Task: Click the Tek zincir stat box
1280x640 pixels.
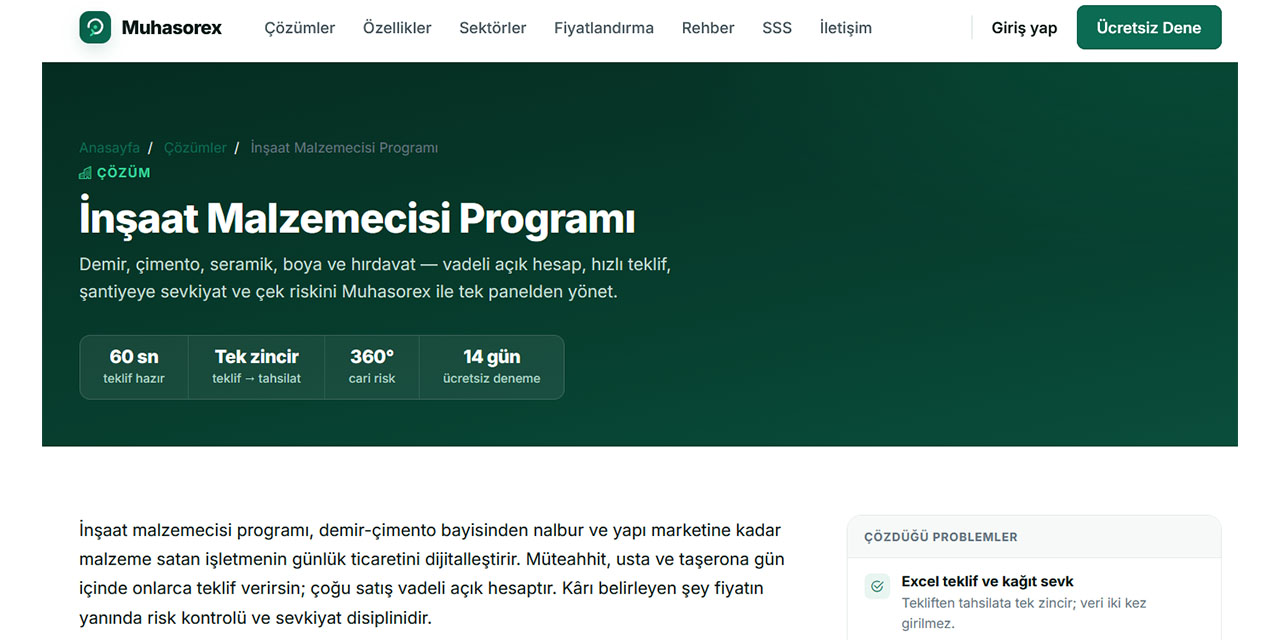Action: [x=256, y=367]
